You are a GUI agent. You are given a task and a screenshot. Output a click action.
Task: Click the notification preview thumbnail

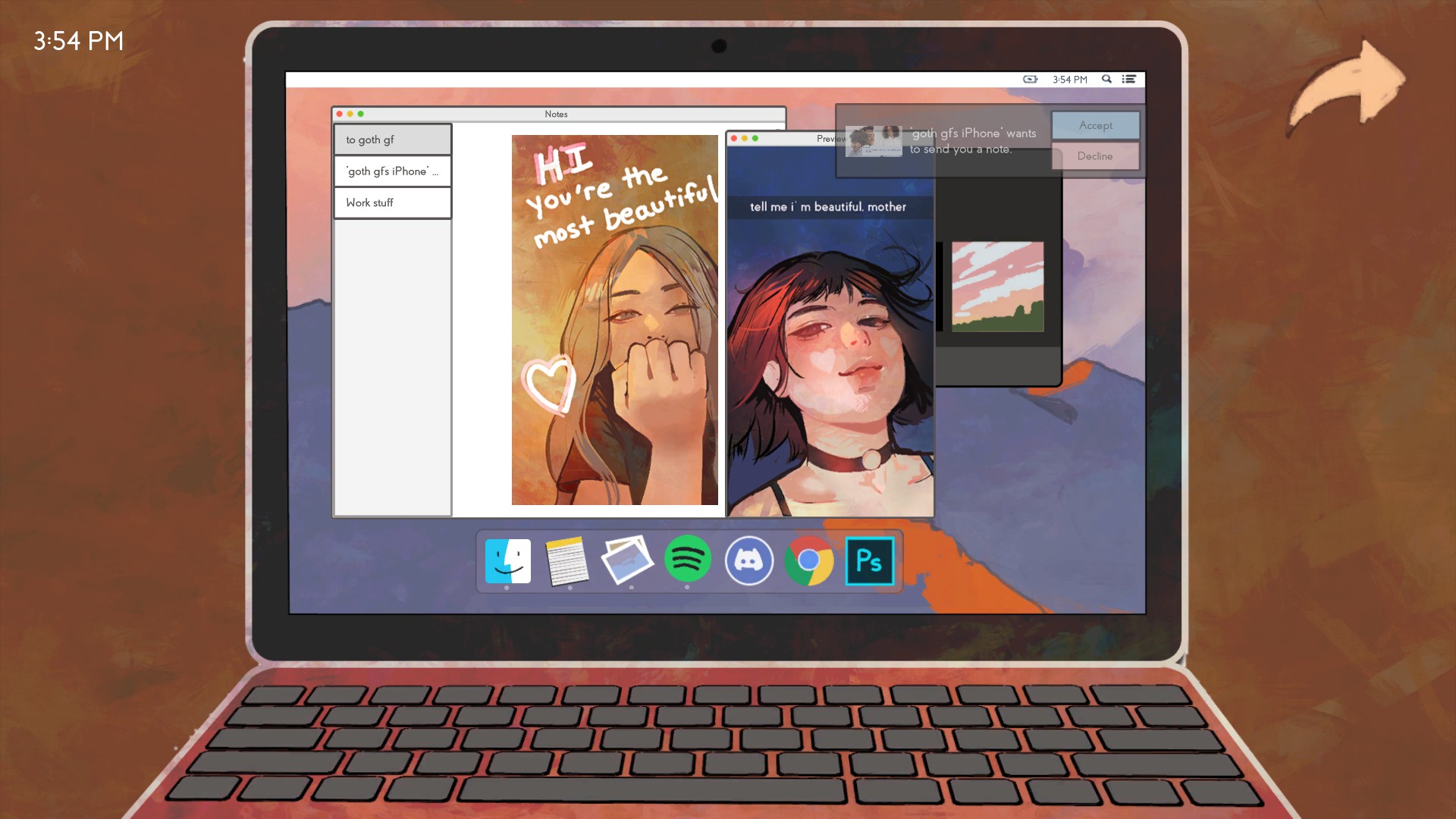874,141
